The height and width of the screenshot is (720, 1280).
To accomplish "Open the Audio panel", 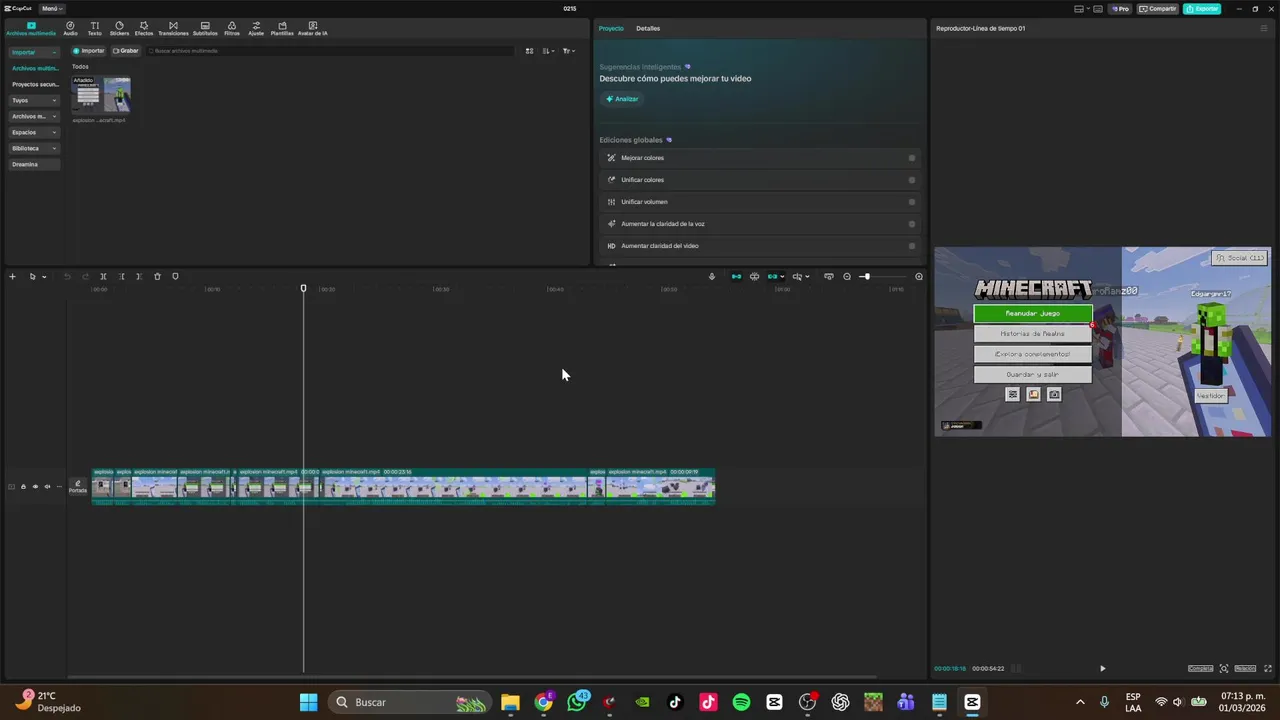I will (x=70, y=28).
